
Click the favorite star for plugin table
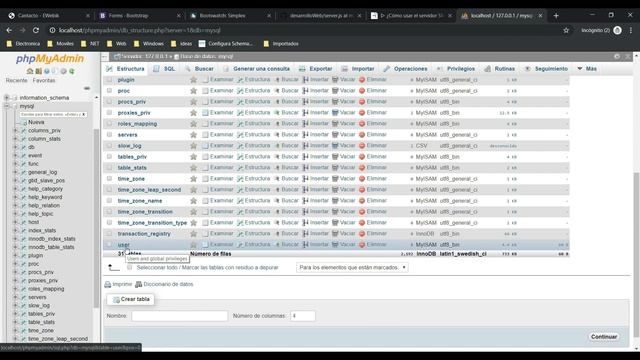[x=193, y=80]
